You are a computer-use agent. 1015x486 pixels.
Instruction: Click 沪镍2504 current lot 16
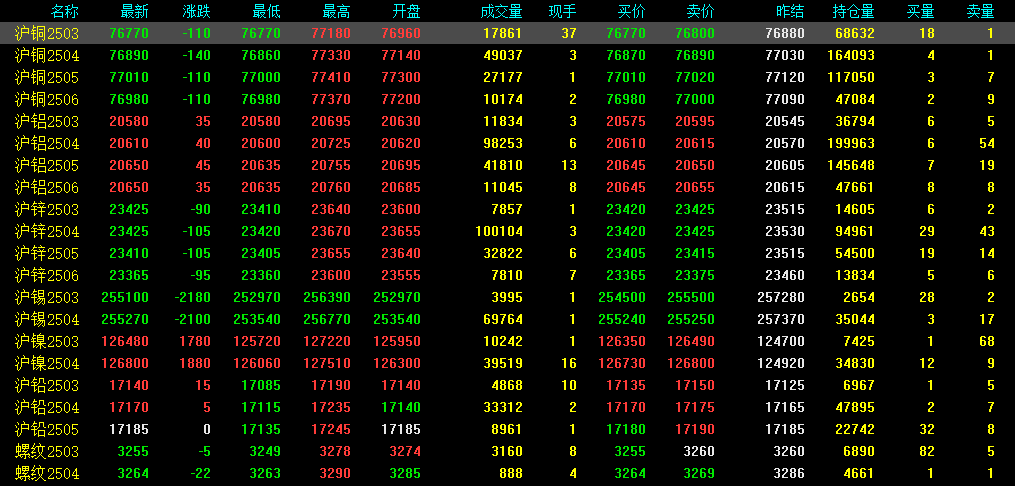[569, 364]
